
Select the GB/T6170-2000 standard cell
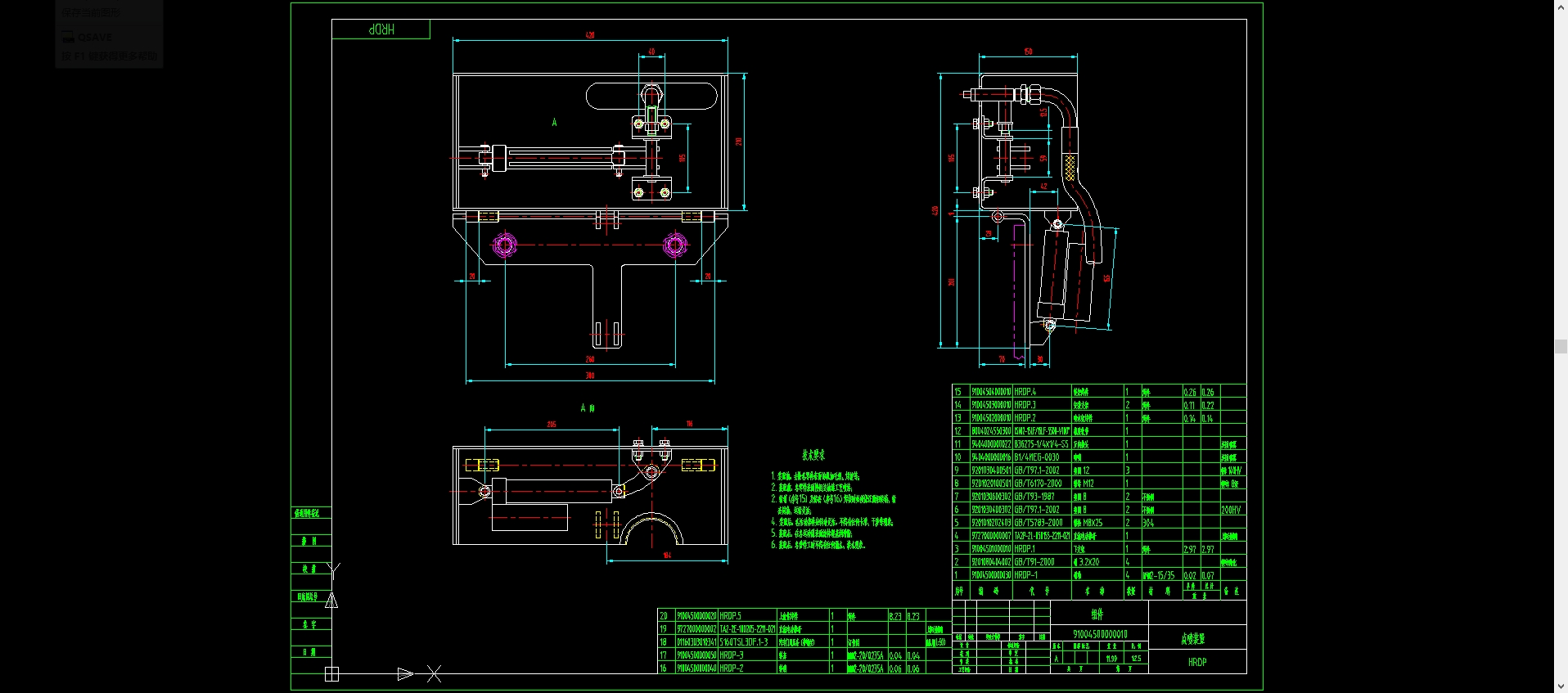(x=1038, y=484)
